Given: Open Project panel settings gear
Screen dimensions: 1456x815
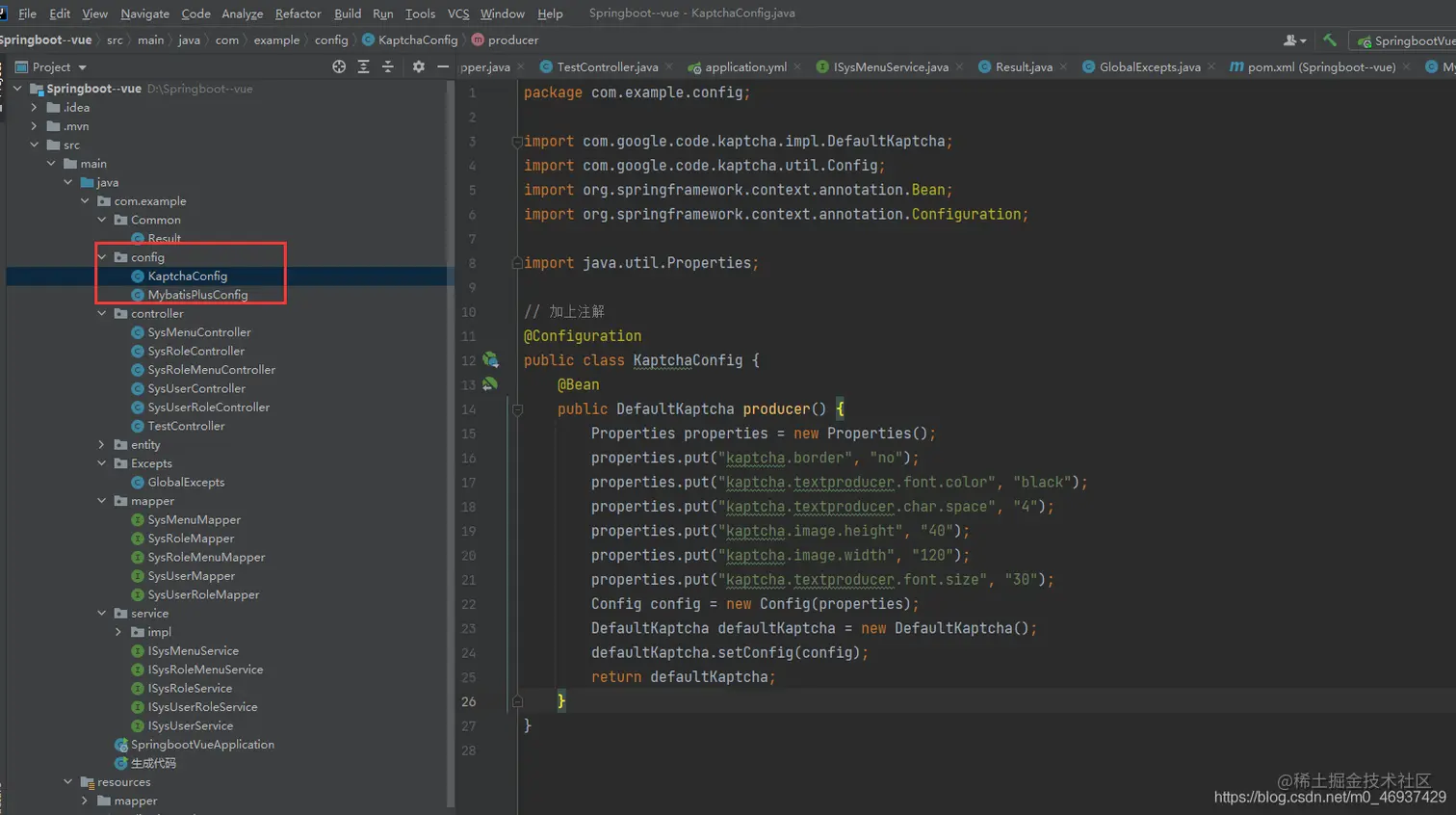Looking at the screenshot, I should point(418,66).
